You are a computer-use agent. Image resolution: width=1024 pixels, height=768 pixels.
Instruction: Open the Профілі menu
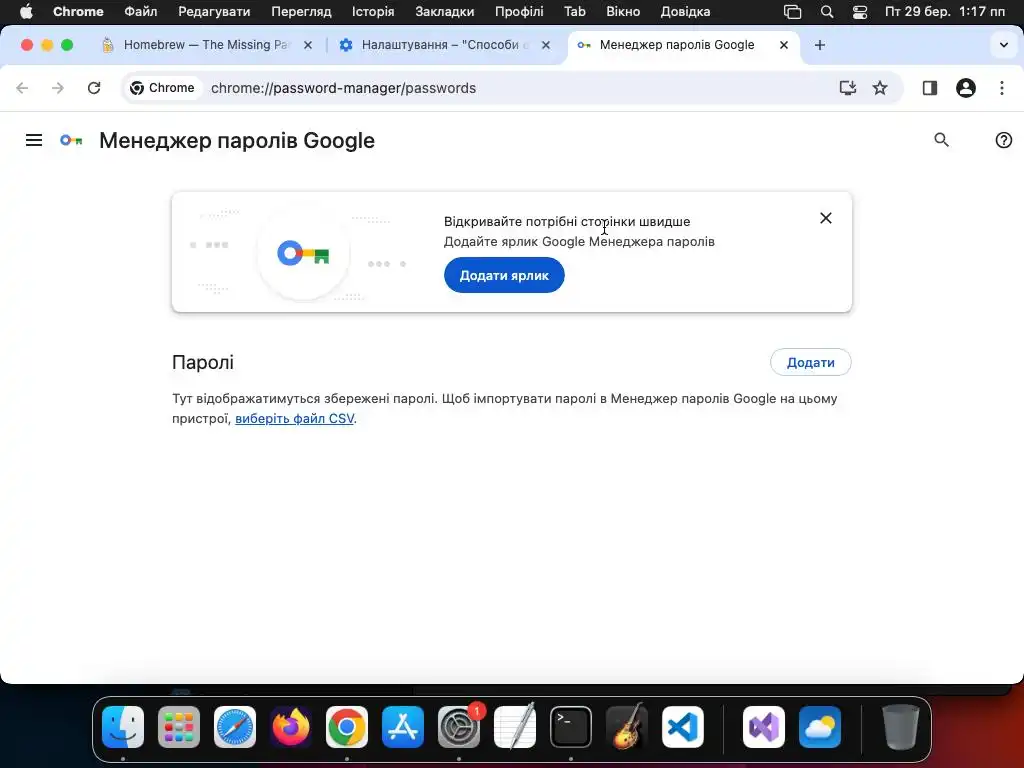point(519,12)
